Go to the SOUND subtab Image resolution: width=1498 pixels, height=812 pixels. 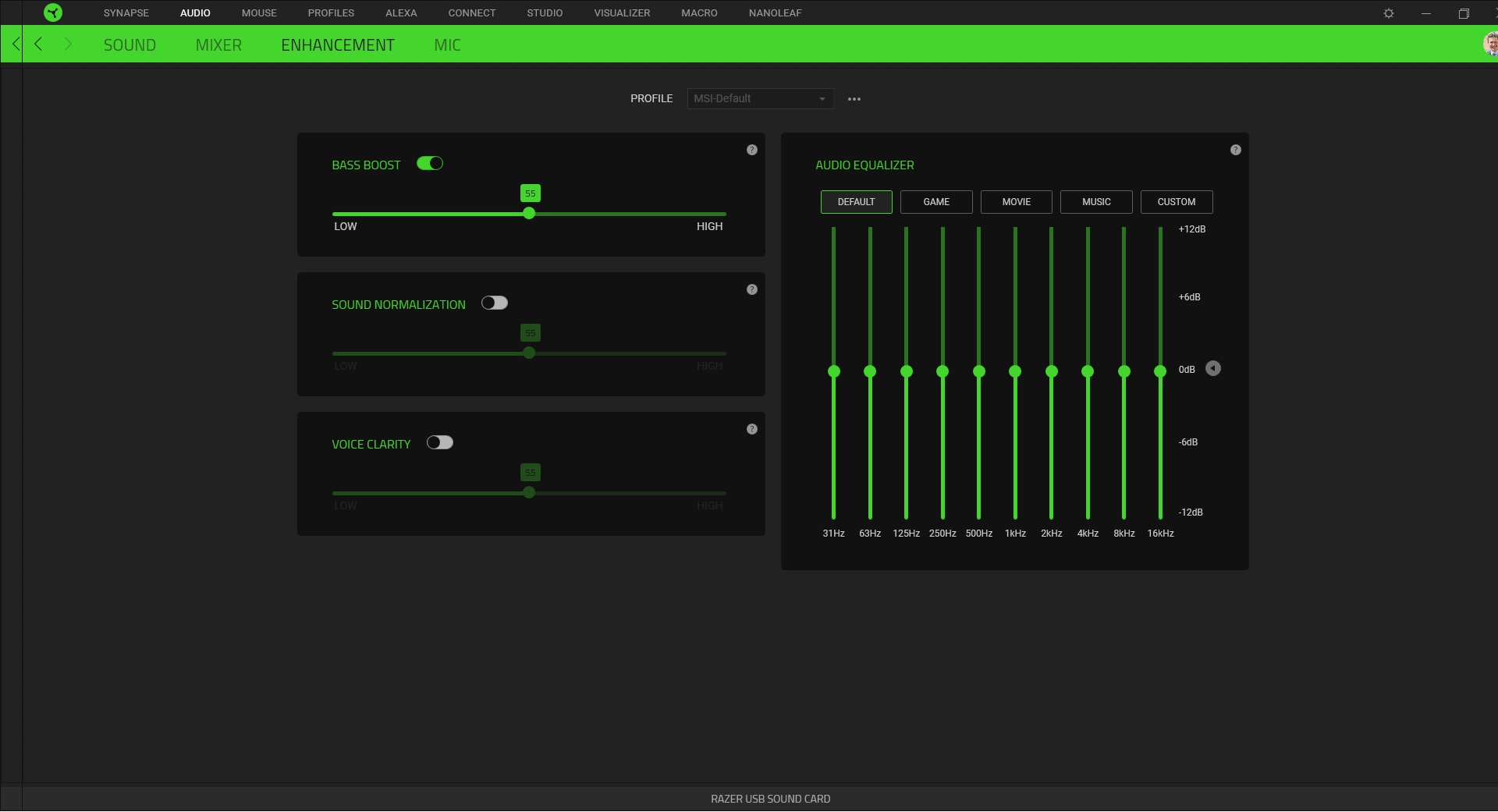pyautogui.click(x=130, y=45)
